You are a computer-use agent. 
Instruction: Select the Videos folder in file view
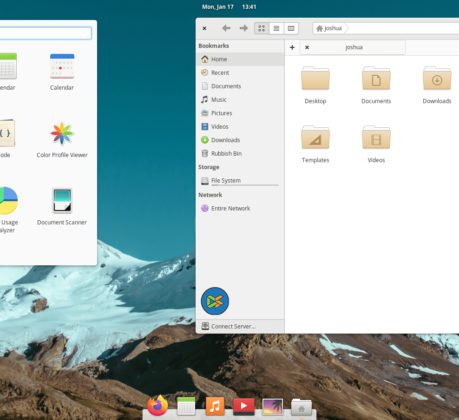[376, 143]
